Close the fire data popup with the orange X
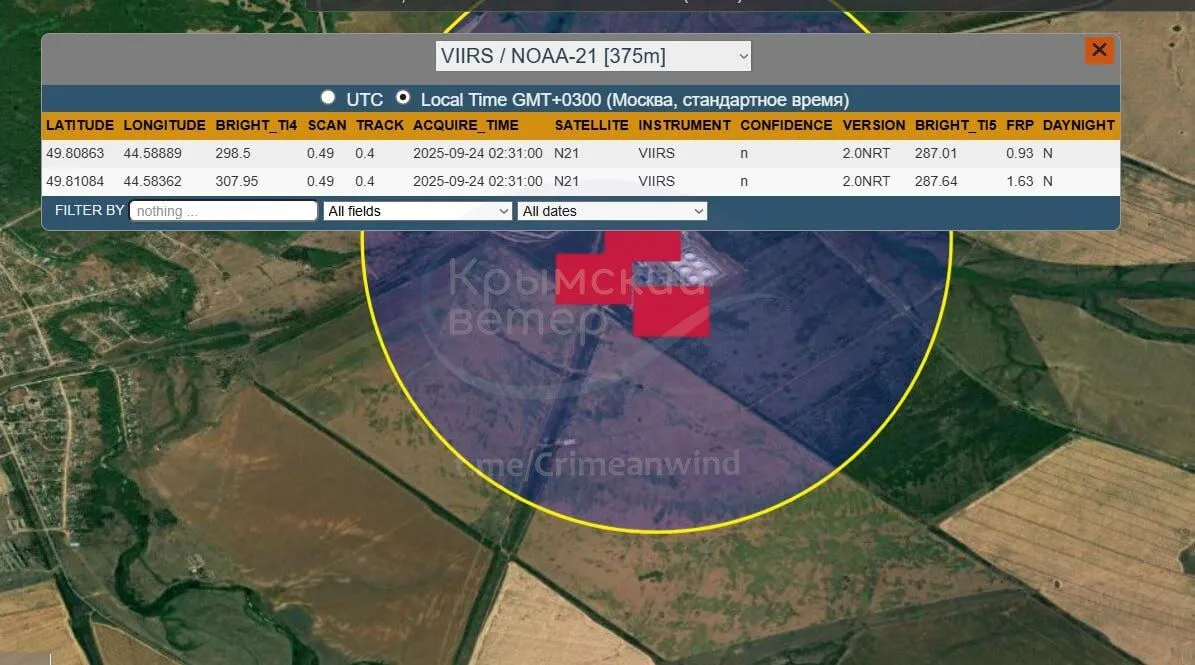The height and width of the screenshot is (665, 1195). (x=1099, y=50)
